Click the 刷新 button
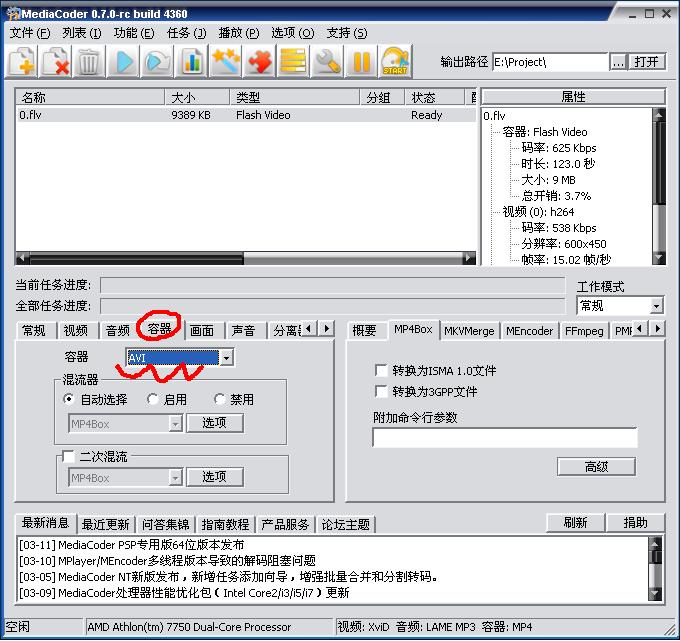This screenshot has width=680, height=641. click(x=575, y=523)
